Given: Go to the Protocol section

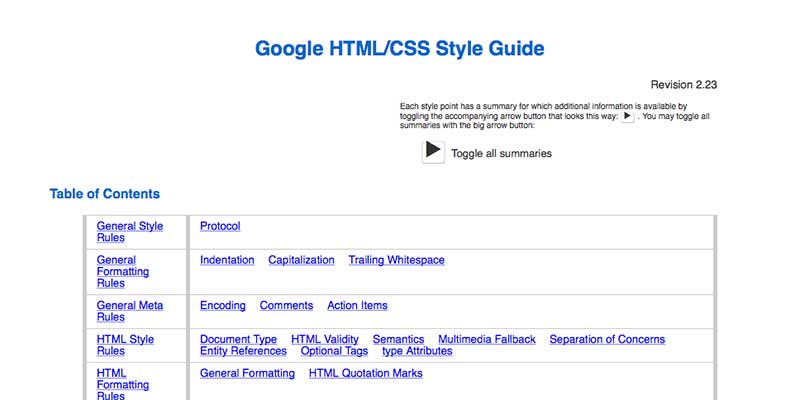Looking at the screenshot, I should [220, 226].
